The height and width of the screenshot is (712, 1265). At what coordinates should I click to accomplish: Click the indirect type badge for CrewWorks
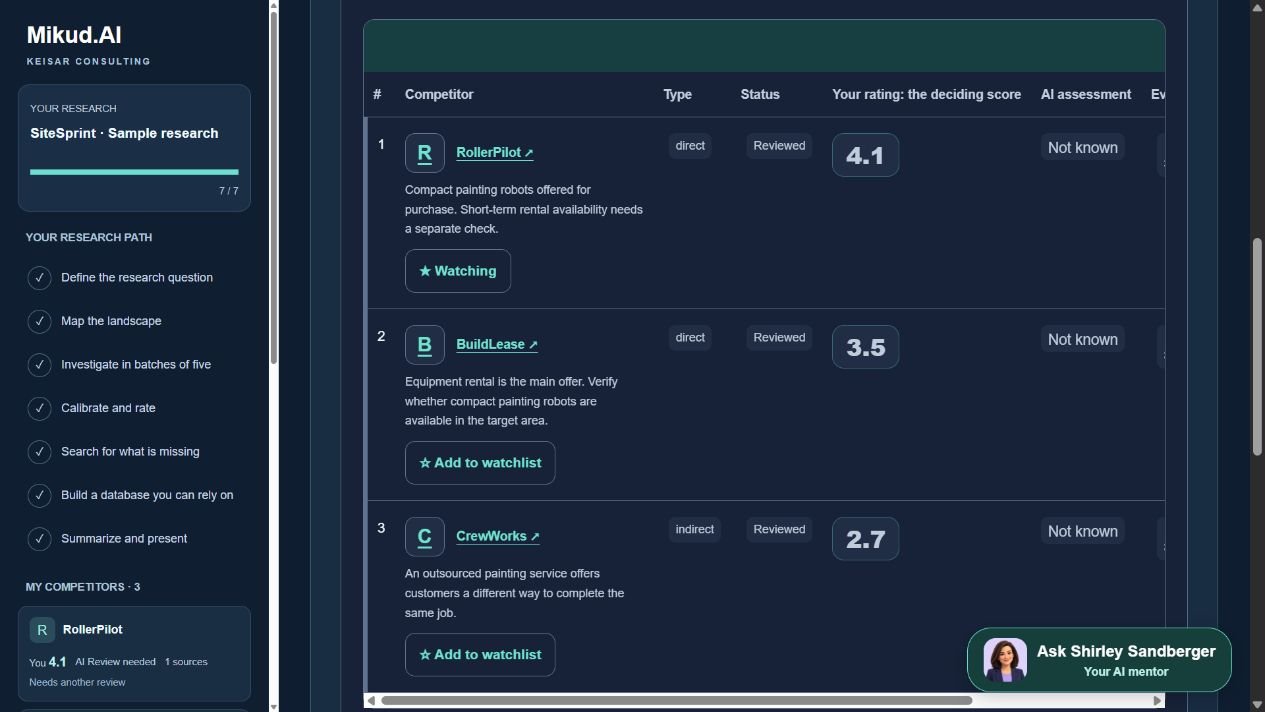coord(695,530)
